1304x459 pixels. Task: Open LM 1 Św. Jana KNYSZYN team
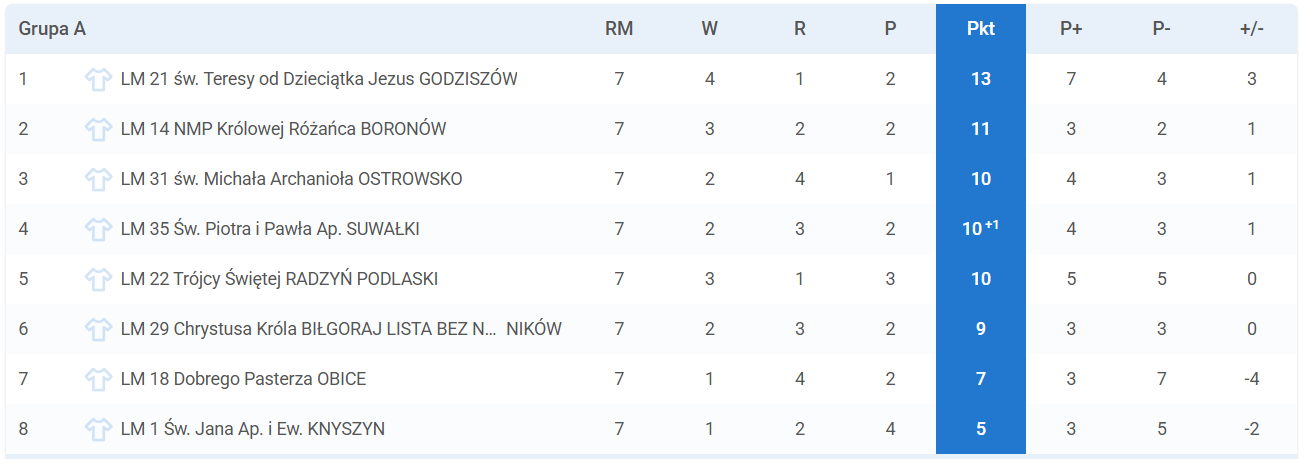click(x=253, y=429)
